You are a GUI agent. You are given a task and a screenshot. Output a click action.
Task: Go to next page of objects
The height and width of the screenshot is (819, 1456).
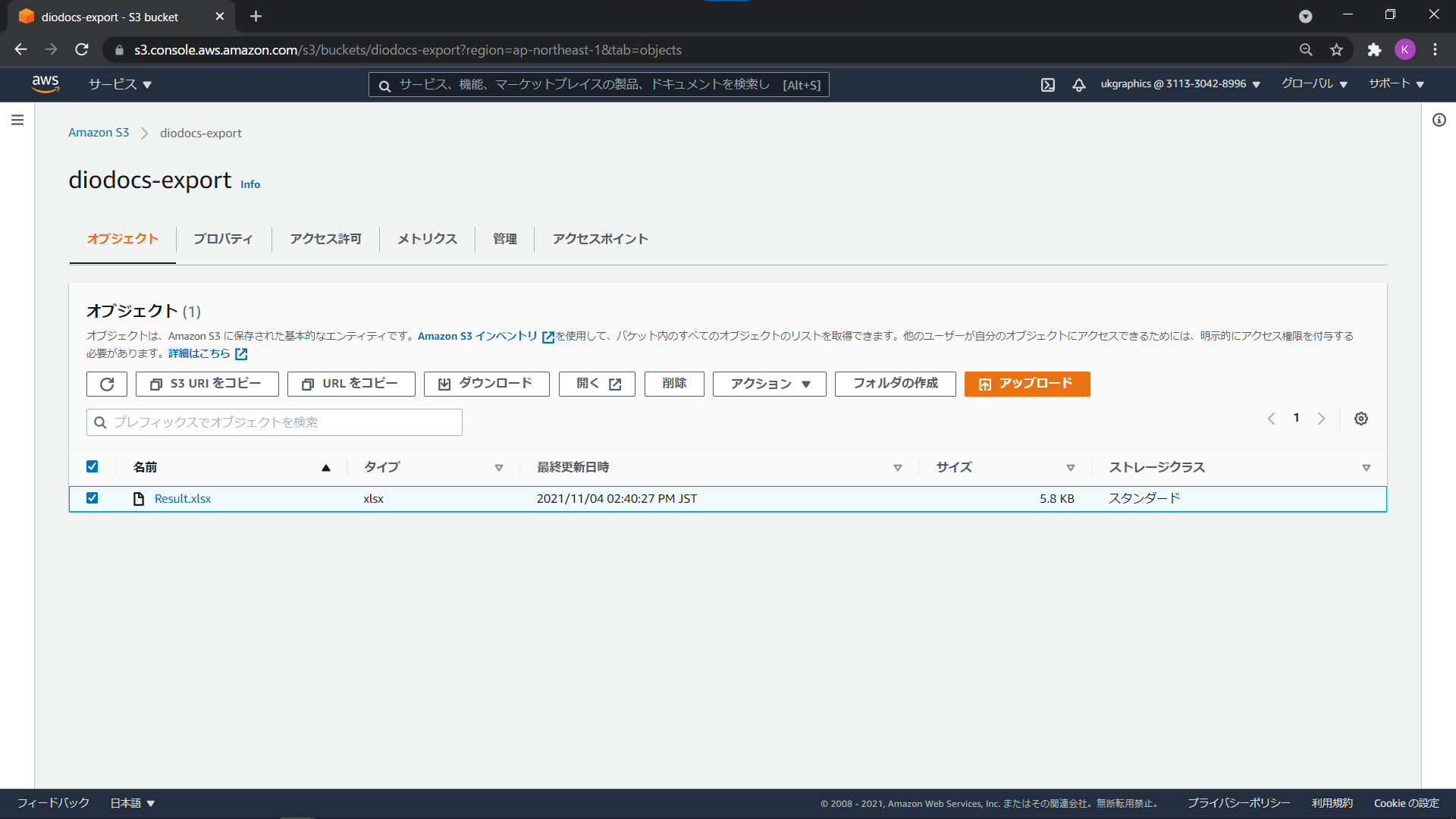[1322, 419]
